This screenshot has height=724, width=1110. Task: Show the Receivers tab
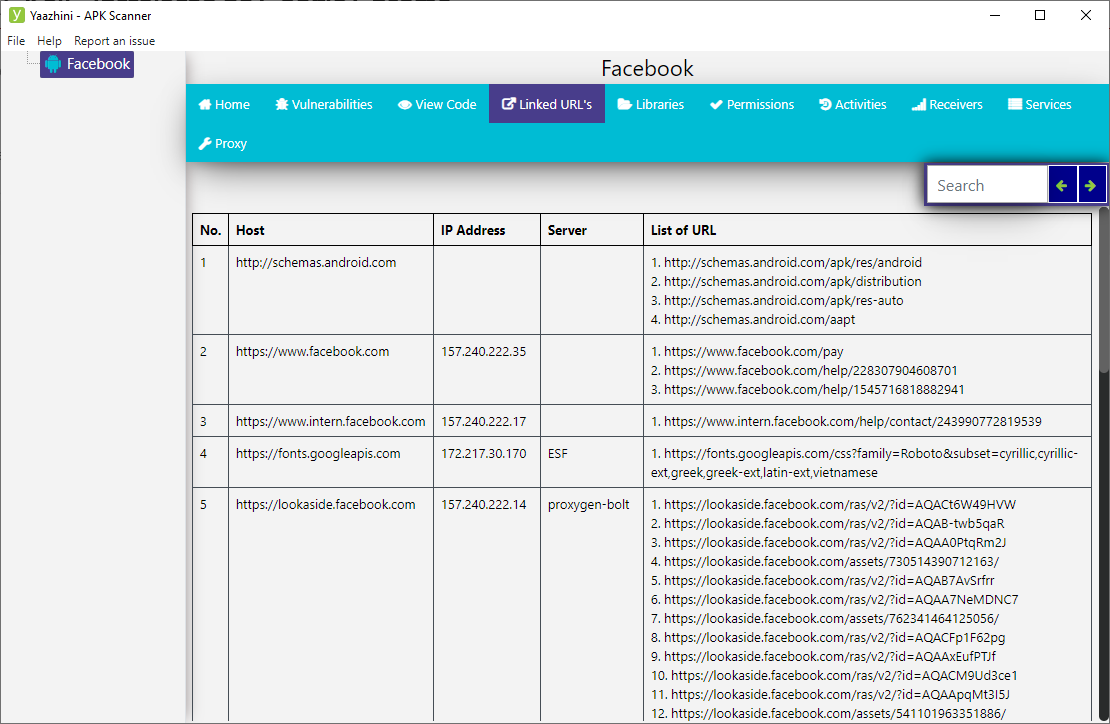947,104
